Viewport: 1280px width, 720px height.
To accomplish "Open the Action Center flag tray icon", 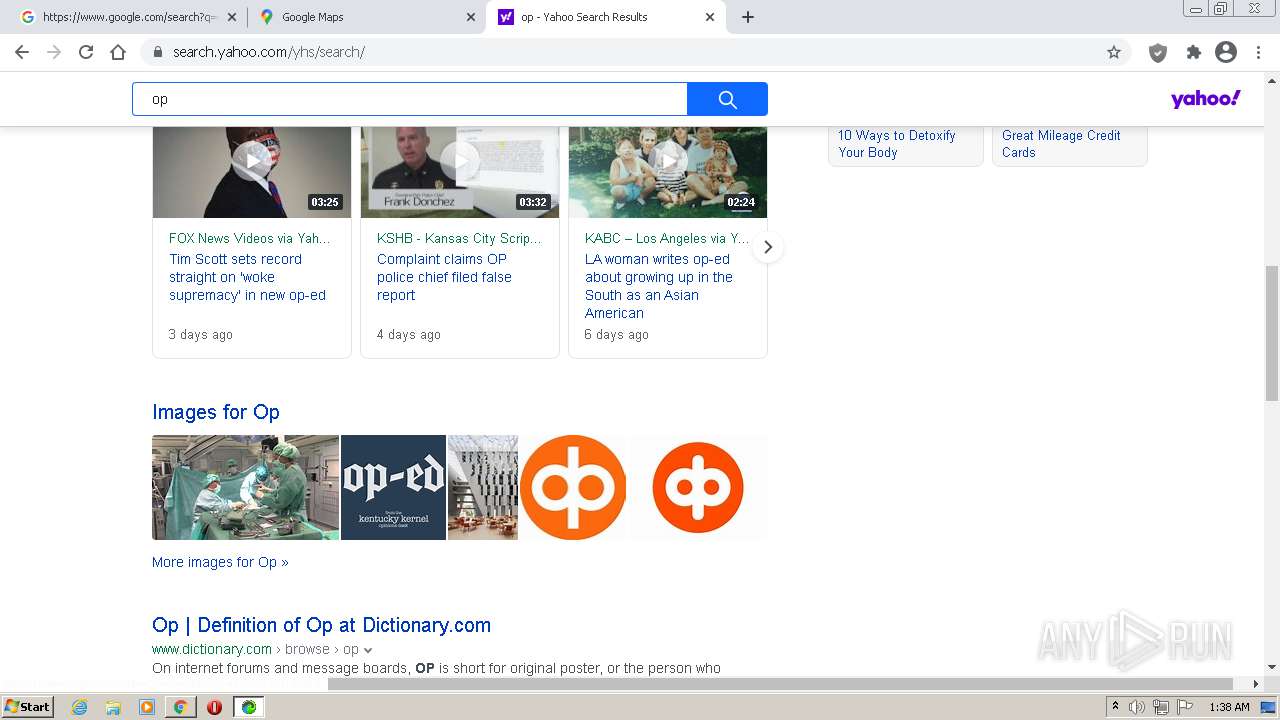I will click(1184, 707).
